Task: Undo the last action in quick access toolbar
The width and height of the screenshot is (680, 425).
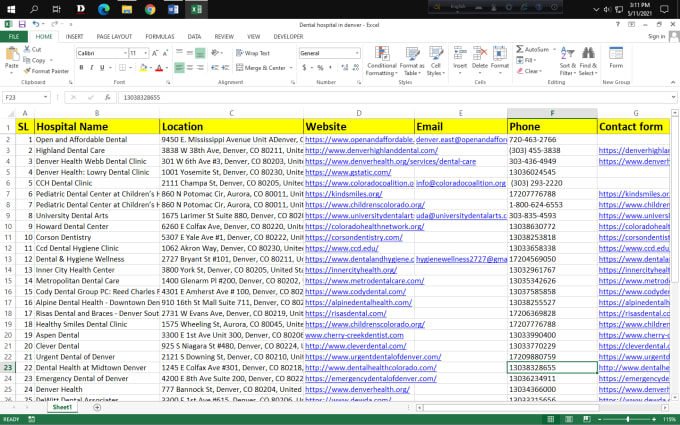Action: point(36,25)
